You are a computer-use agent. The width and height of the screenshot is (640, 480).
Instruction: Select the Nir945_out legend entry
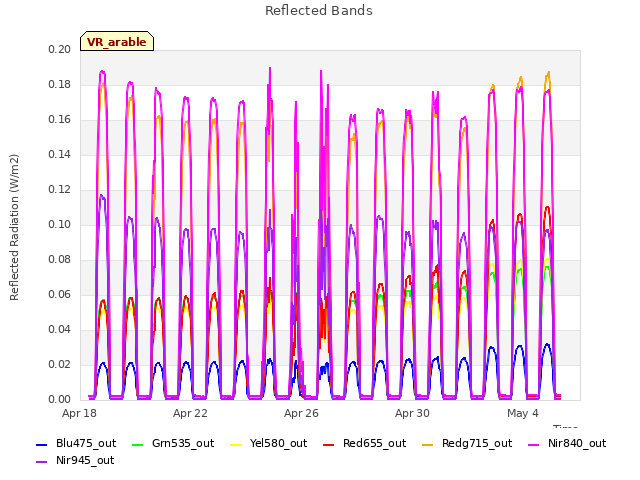(x=75, y=461)
